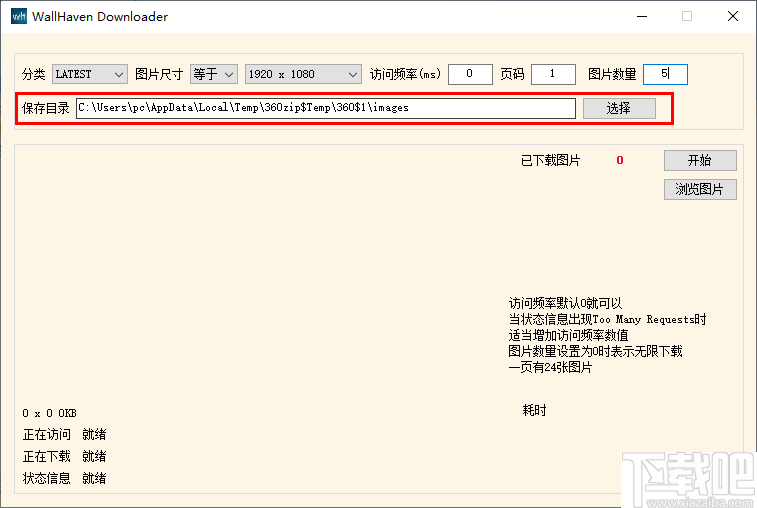Screen dimensions: 757x508
Task: Open the 分类 LATEST category dropdown
Action: (90, 74)
